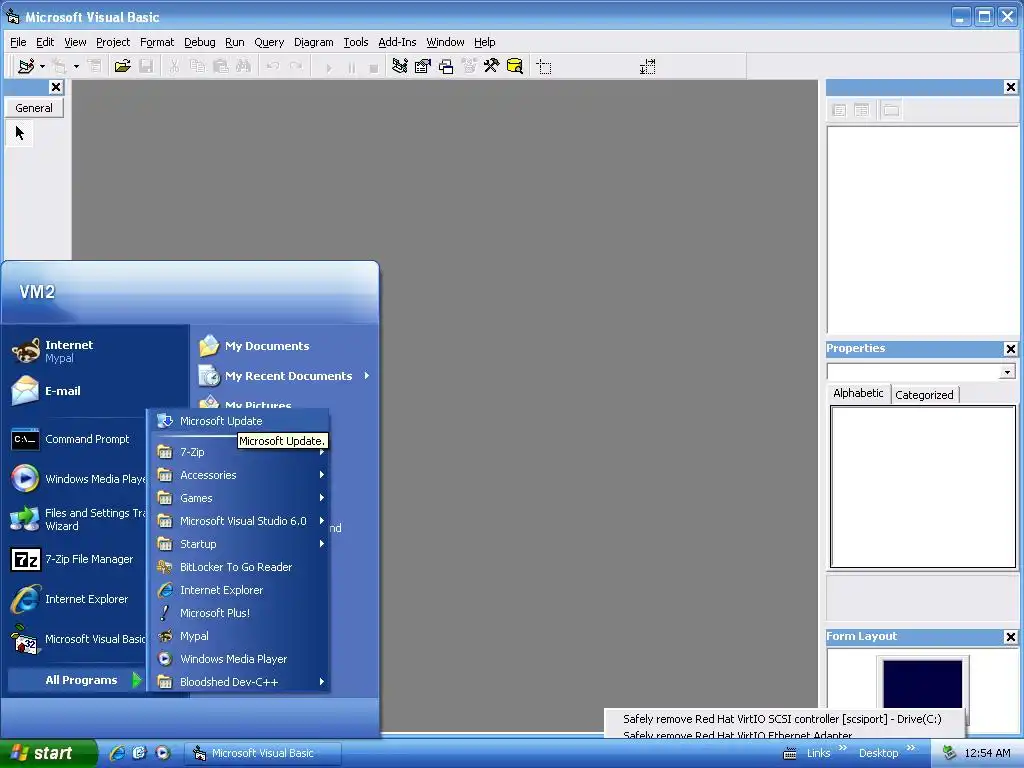Launch Microsoft Update from programs list

(x=240, y=421)
